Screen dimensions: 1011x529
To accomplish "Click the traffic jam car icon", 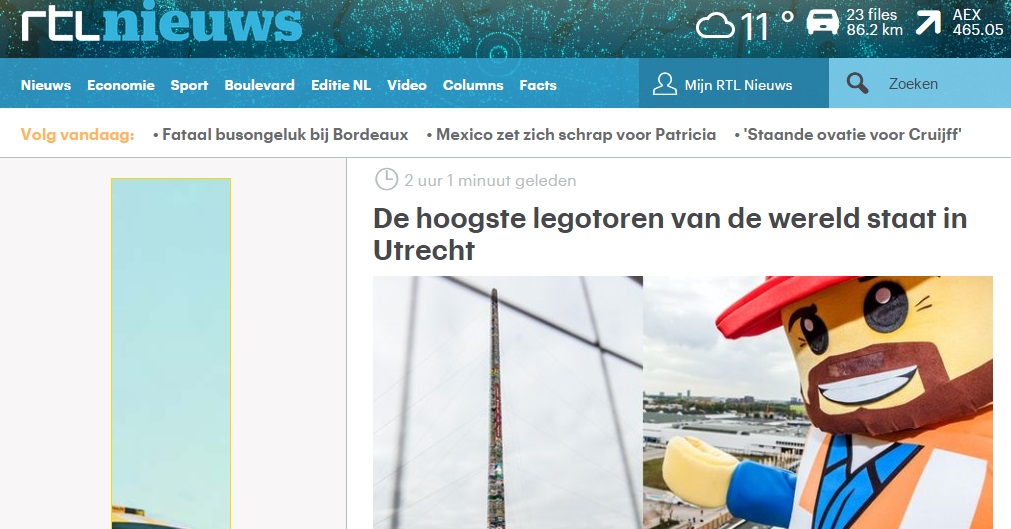I will point(823,23).
